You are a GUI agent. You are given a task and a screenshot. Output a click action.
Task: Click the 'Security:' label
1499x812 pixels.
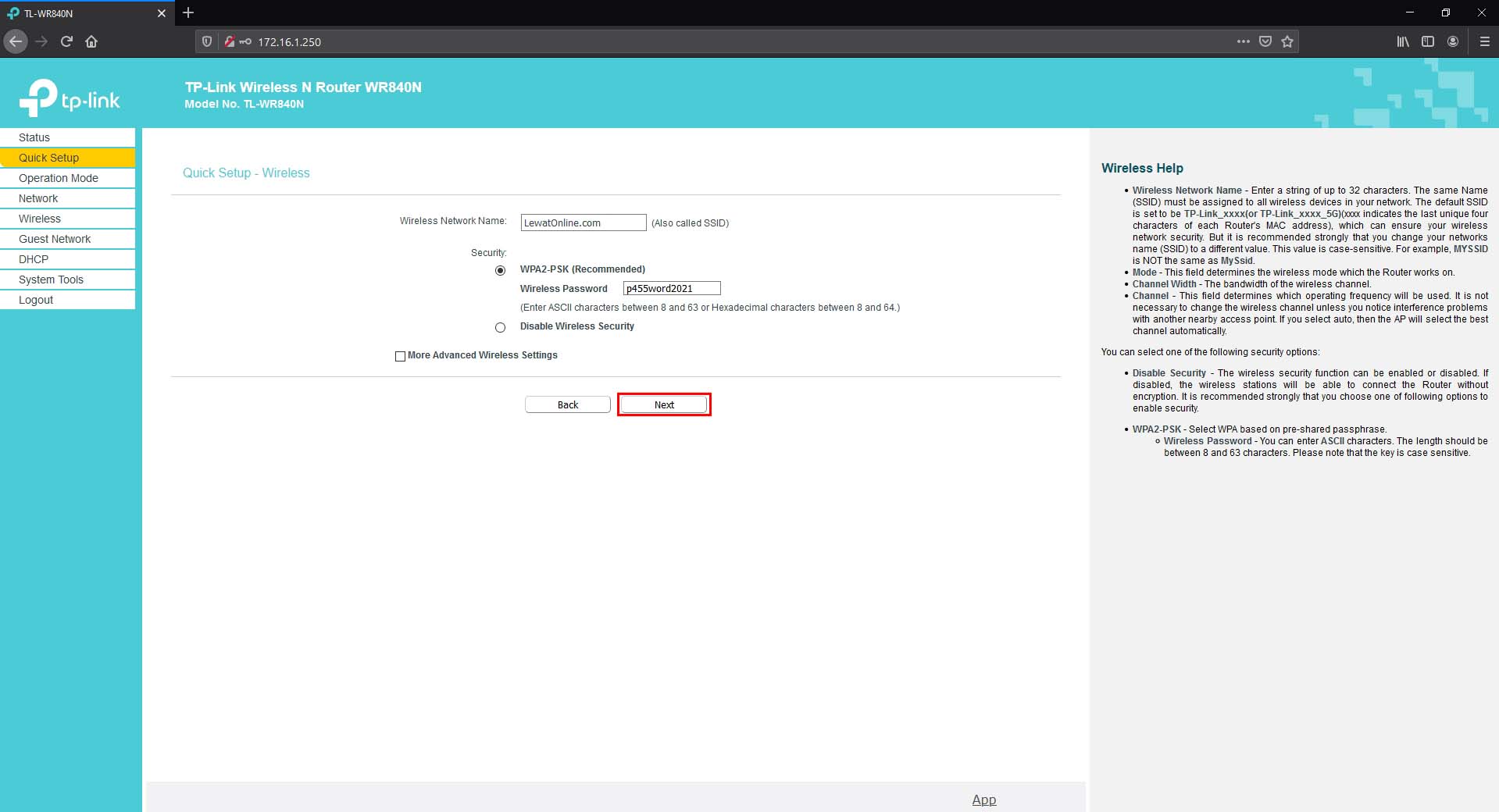pos(489,253)
